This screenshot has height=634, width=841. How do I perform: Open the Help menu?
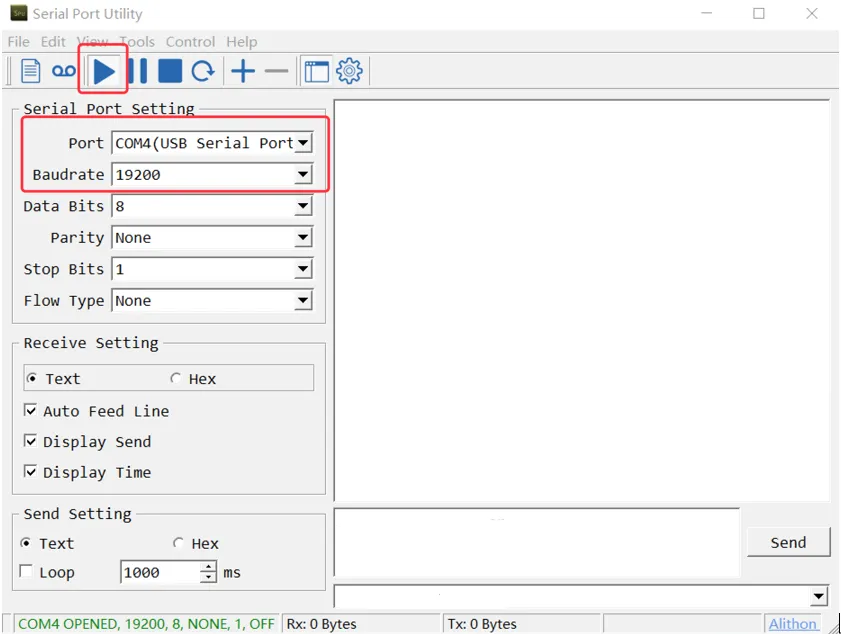click(241, 42)
